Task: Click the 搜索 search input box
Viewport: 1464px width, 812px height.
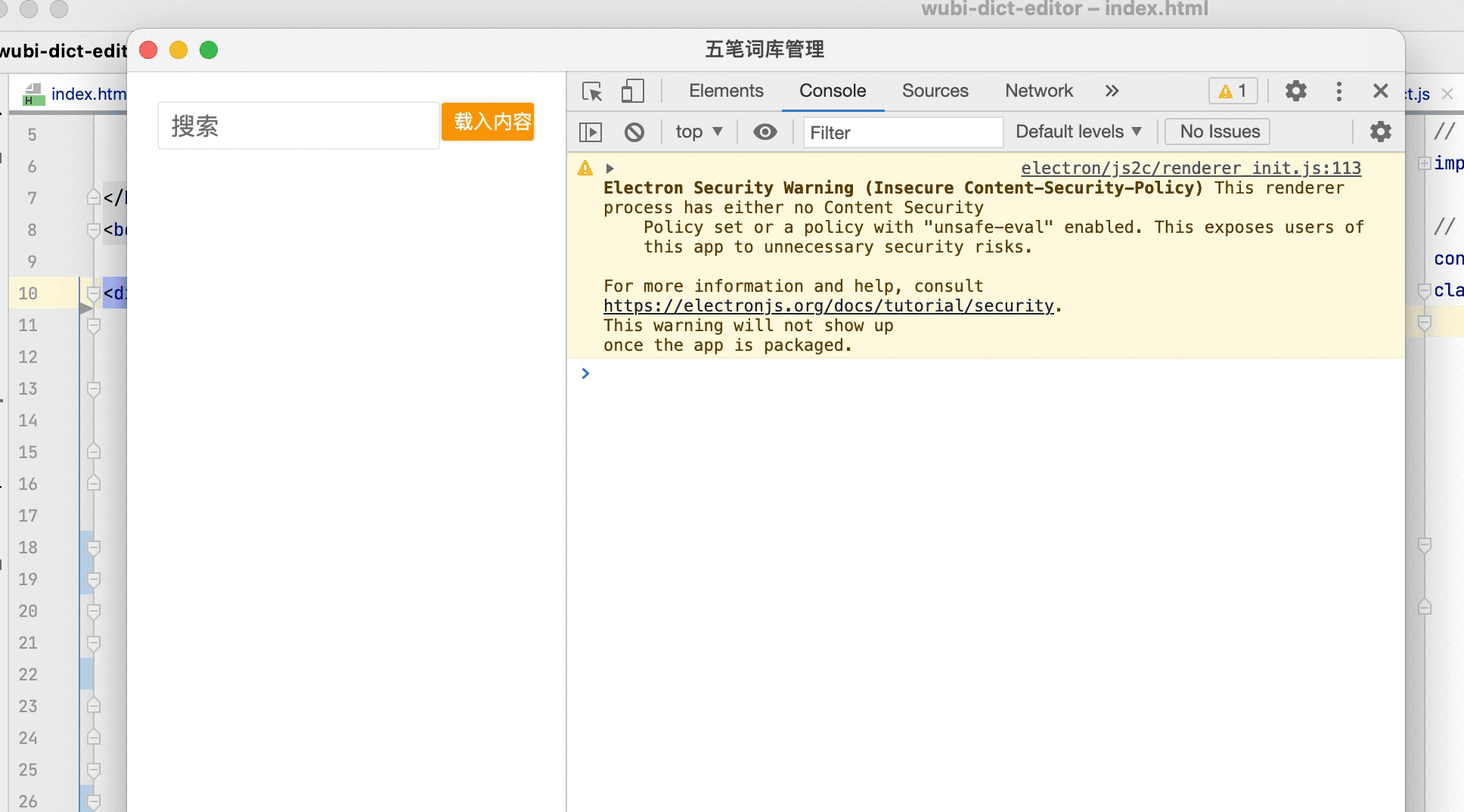Action: pos(299,126)
